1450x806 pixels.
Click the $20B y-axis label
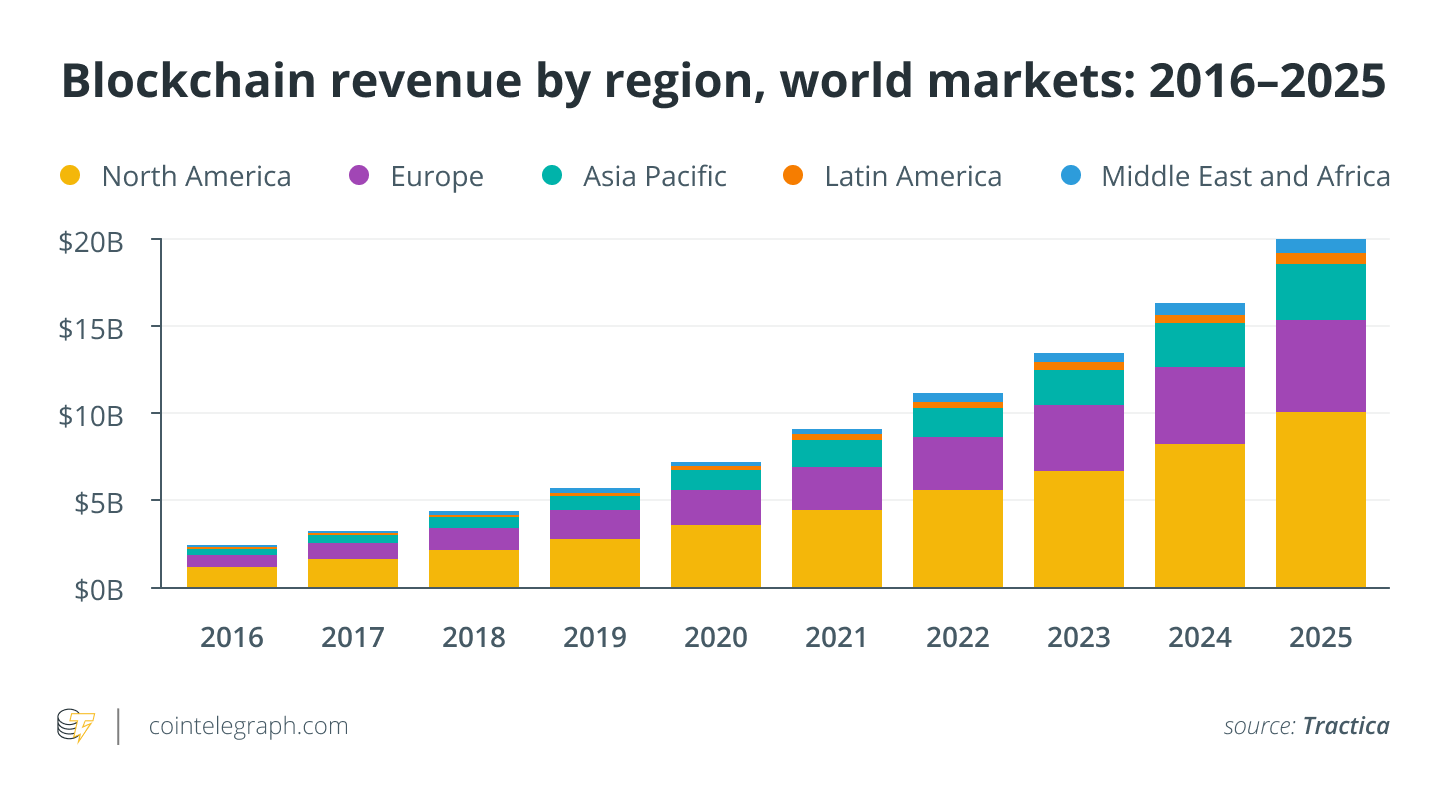[x=90, y=242]
